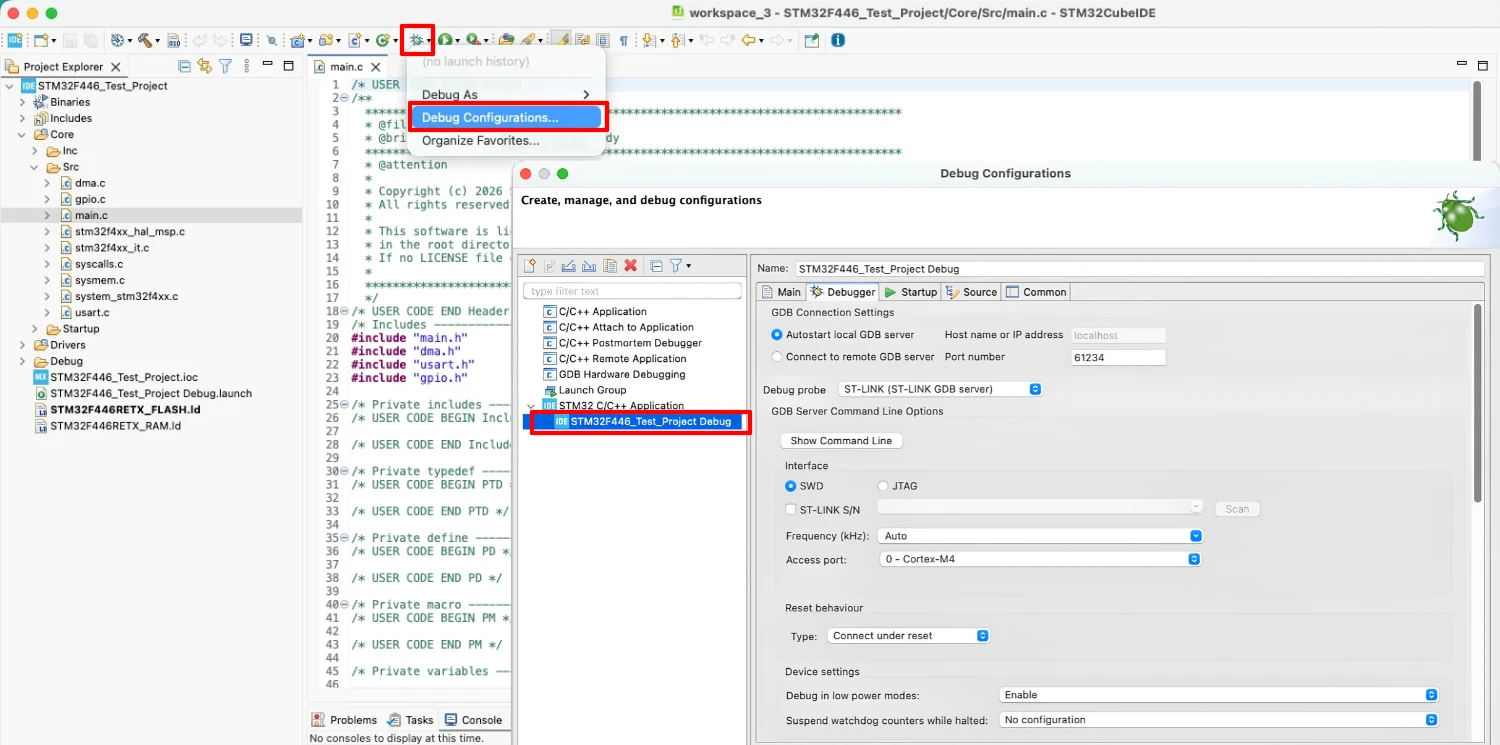The image size is (1500, 745).
Task: Open Debug in low power modes dropdown
Action: coord(1218,694)
